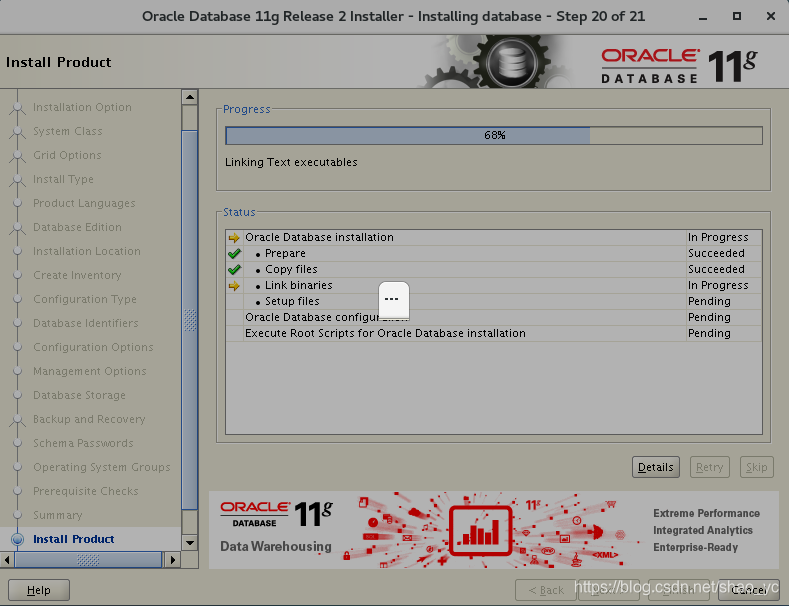Click the sidebar horizontal scrollbar thumb
Image resolution: width=789 pixels, height=606 pixels.
88,560
